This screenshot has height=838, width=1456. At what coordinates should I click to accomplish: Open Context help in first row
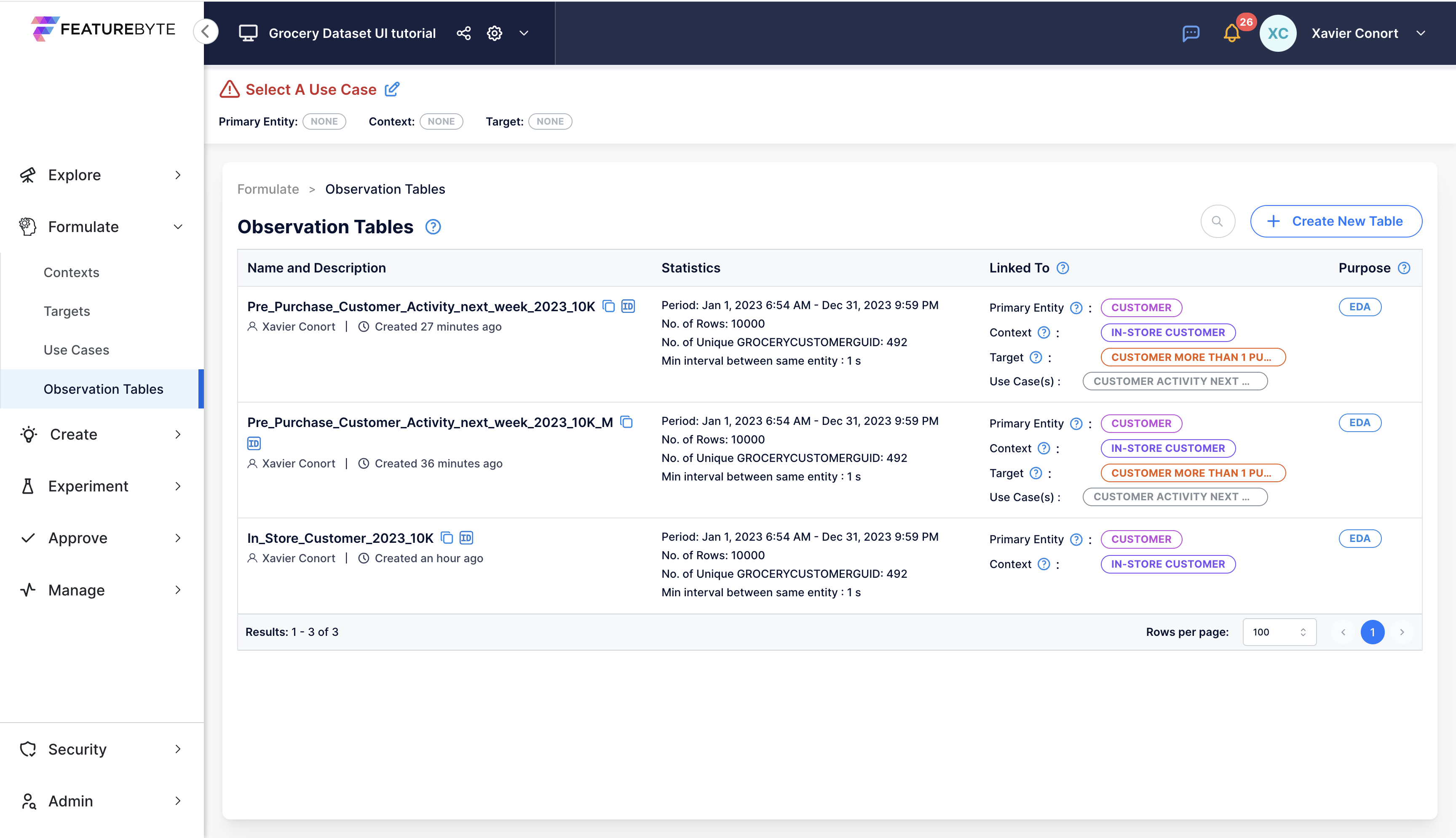coord(1044,332)
